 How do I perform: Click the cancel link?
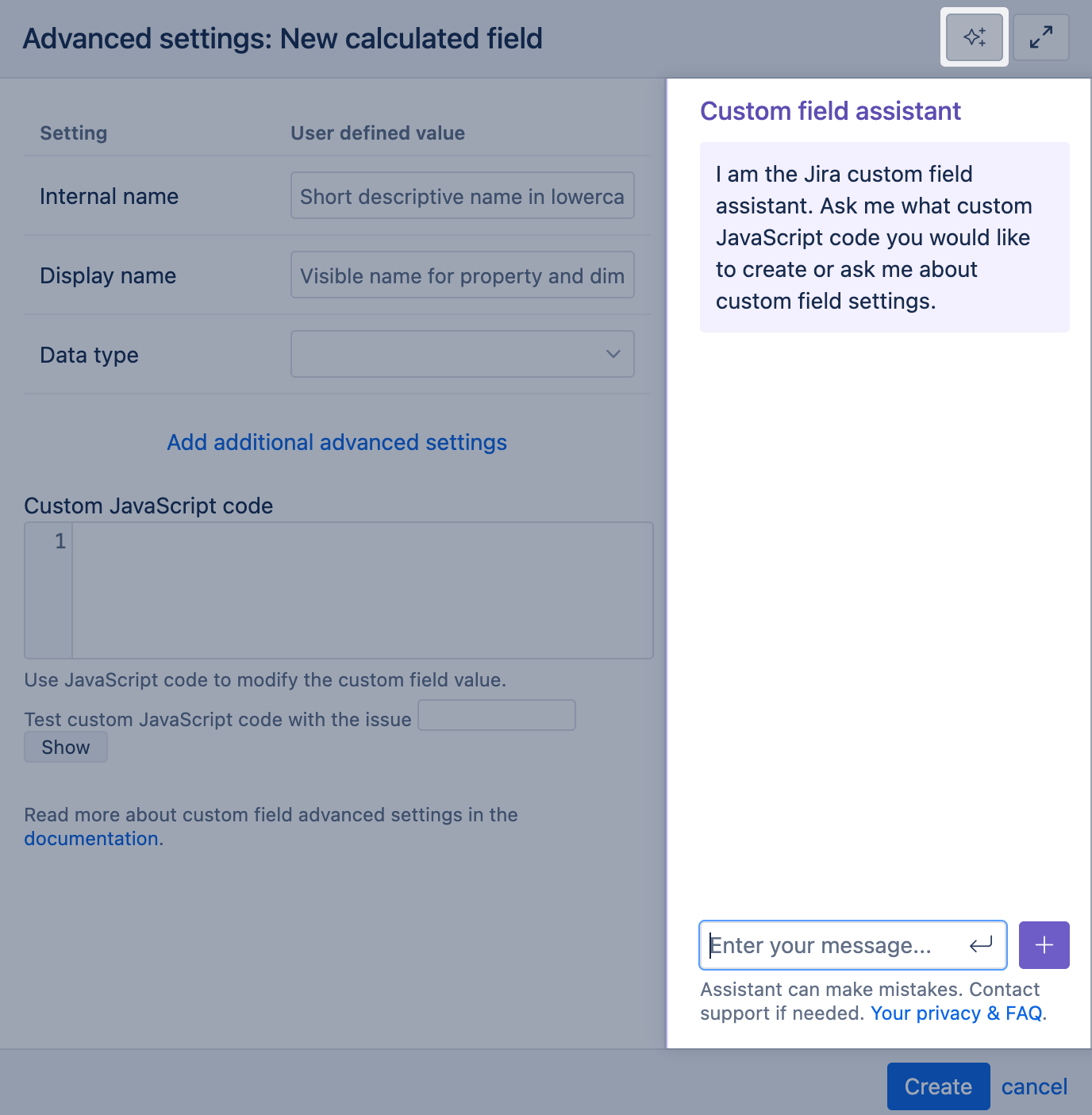click(x=1034, y=1086)
